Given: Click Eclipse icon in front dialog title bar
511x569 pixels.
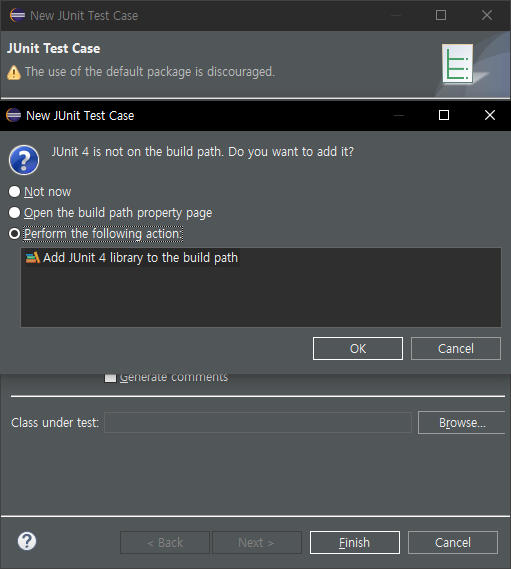Looking at the screenshot, I should click(14, 115).
